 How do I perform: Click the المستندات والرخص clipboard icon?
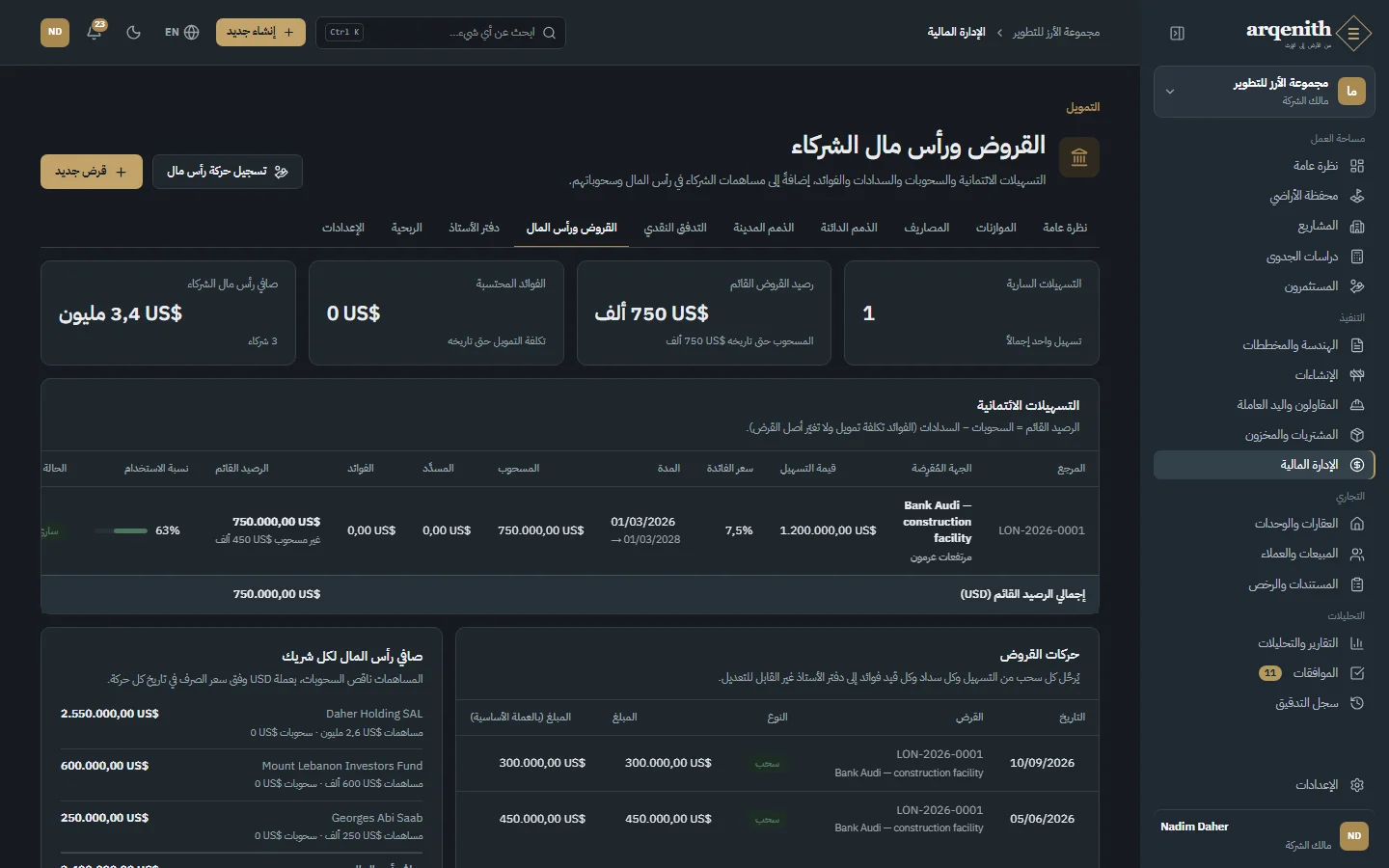coord(1357,584)
